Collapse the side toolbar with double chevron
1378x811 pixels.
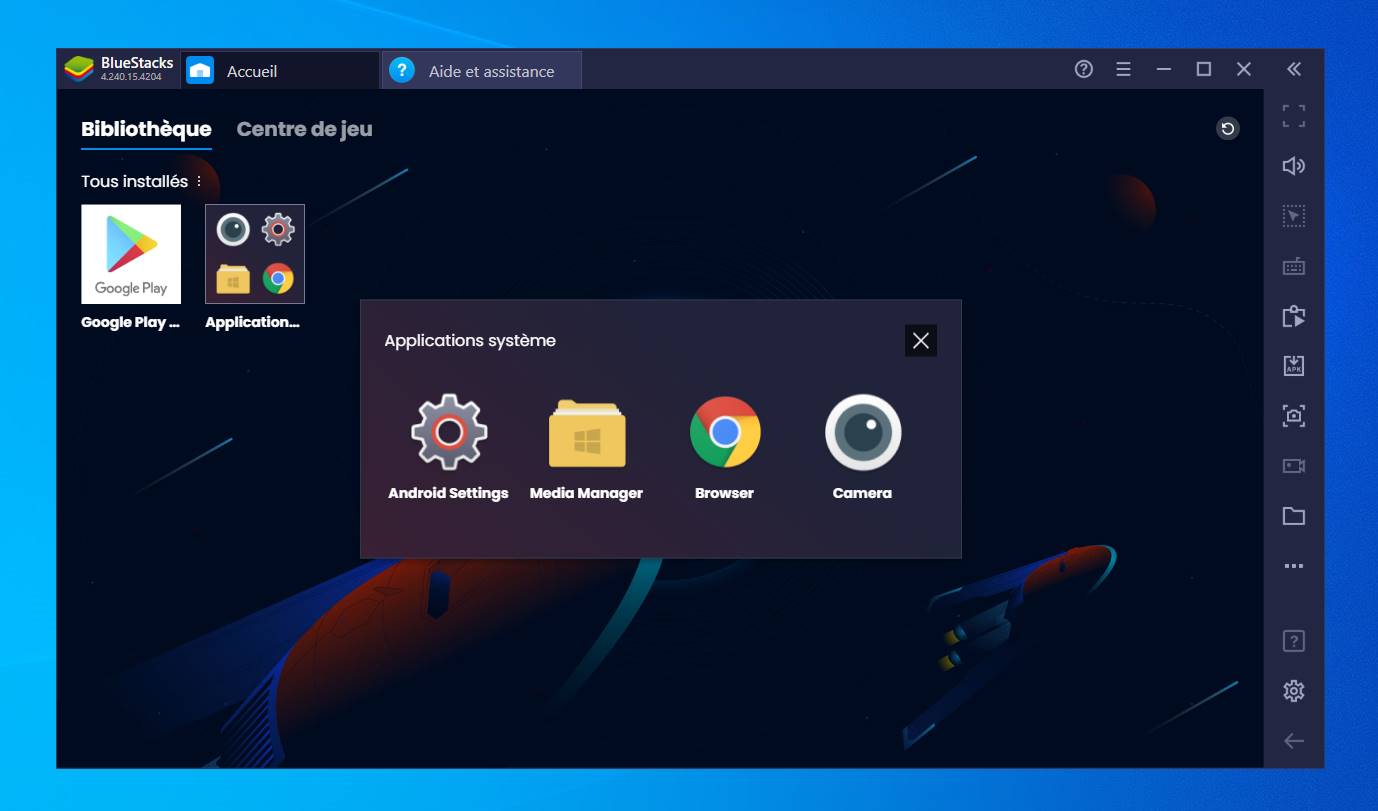coord(1294,69)
